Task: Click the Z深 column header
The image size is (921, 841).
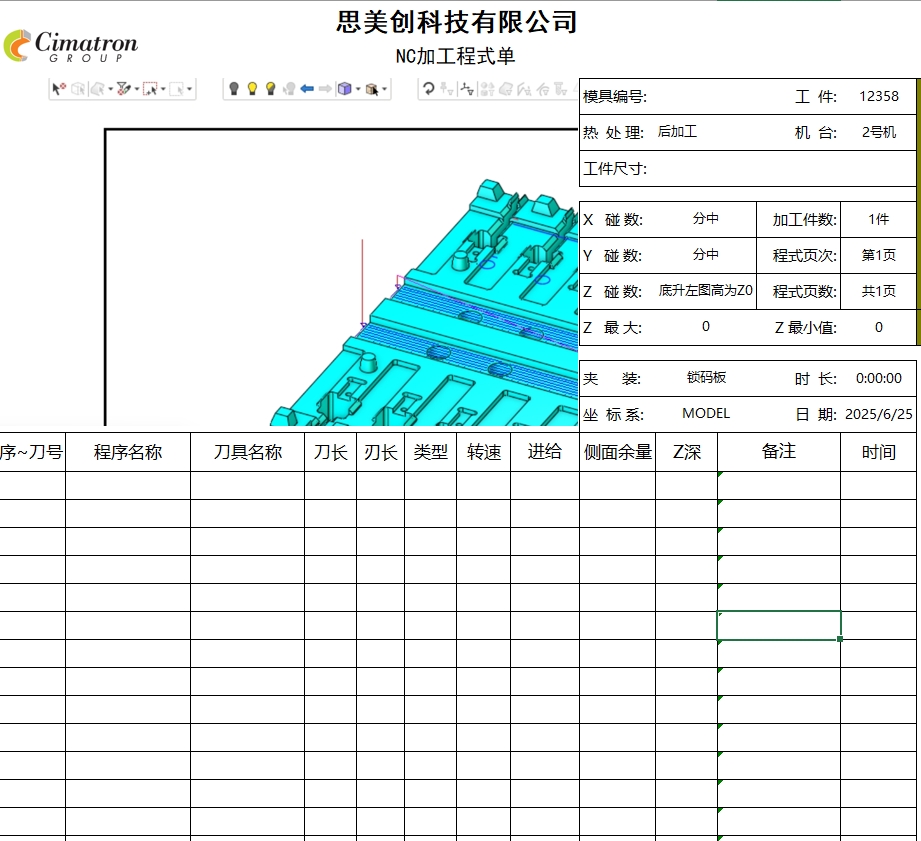Action: point(687,452)
